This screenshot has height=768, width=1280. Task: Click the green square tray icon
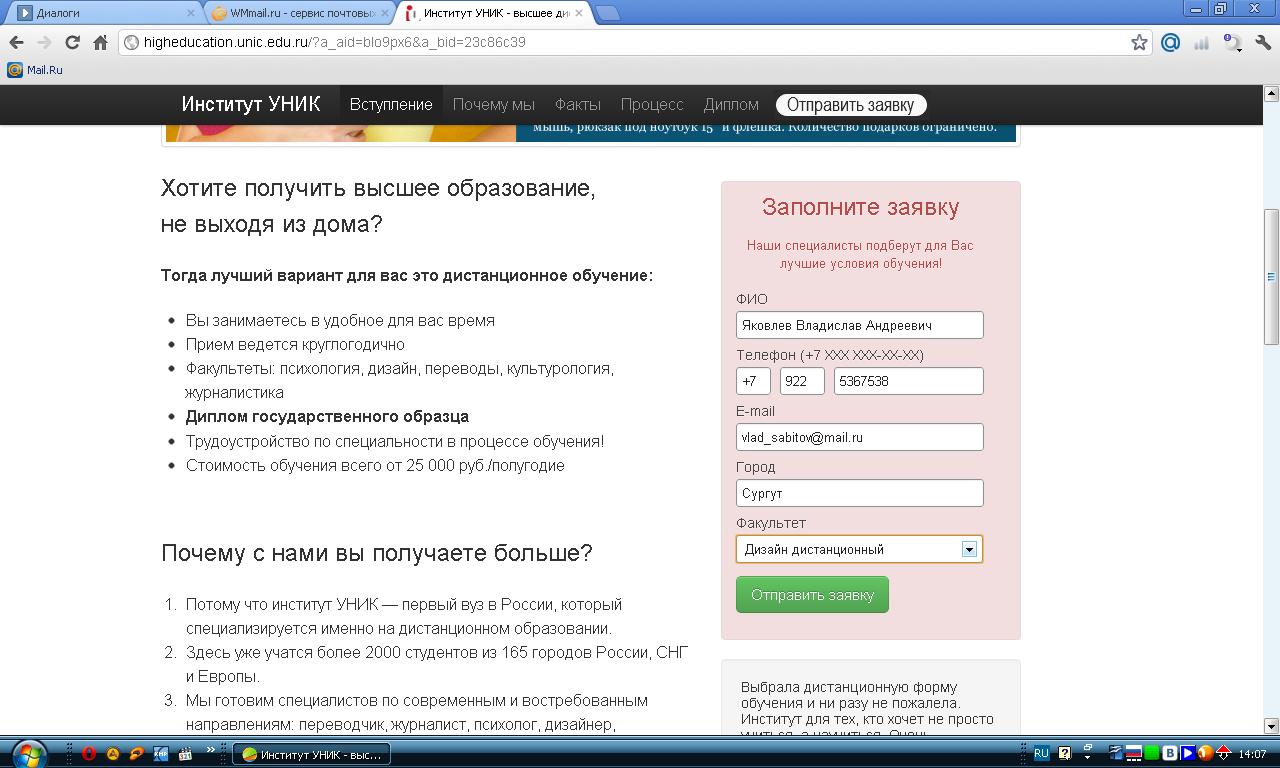tap(1151, 754)
